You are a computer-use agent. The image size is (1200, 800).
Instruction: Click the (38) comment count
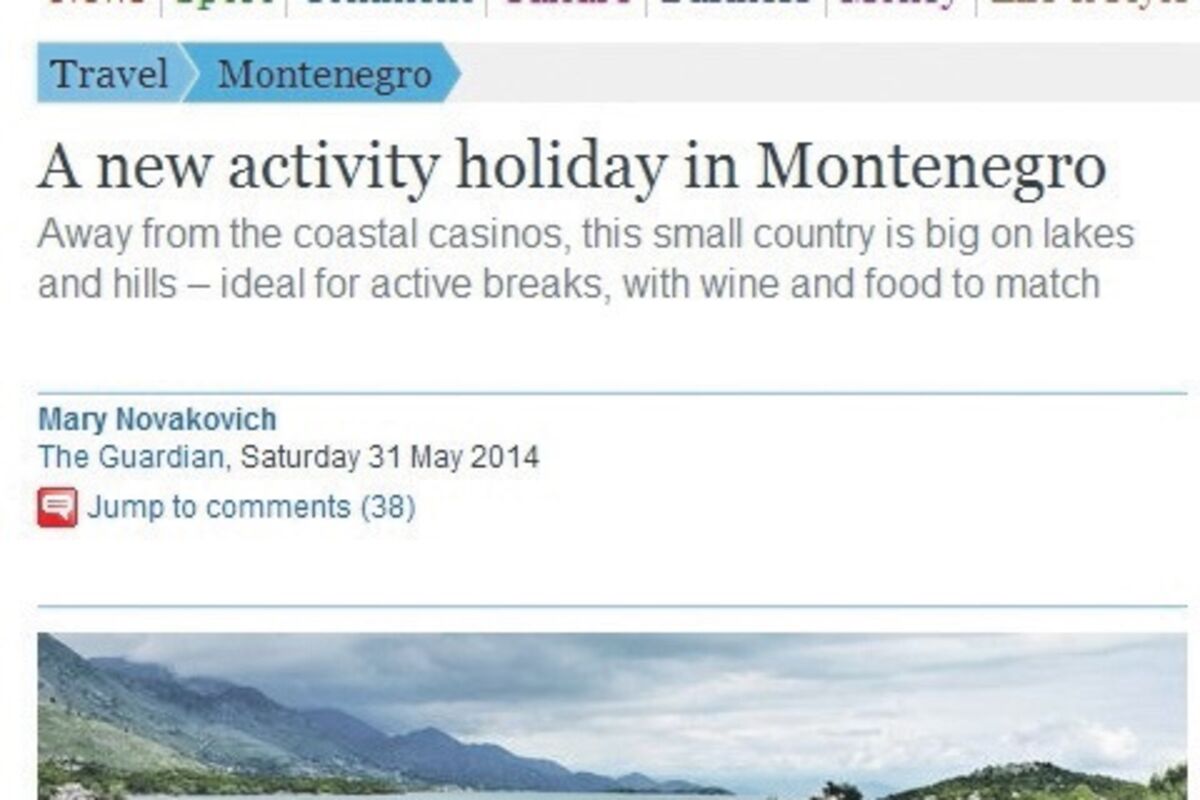point(387,507)
